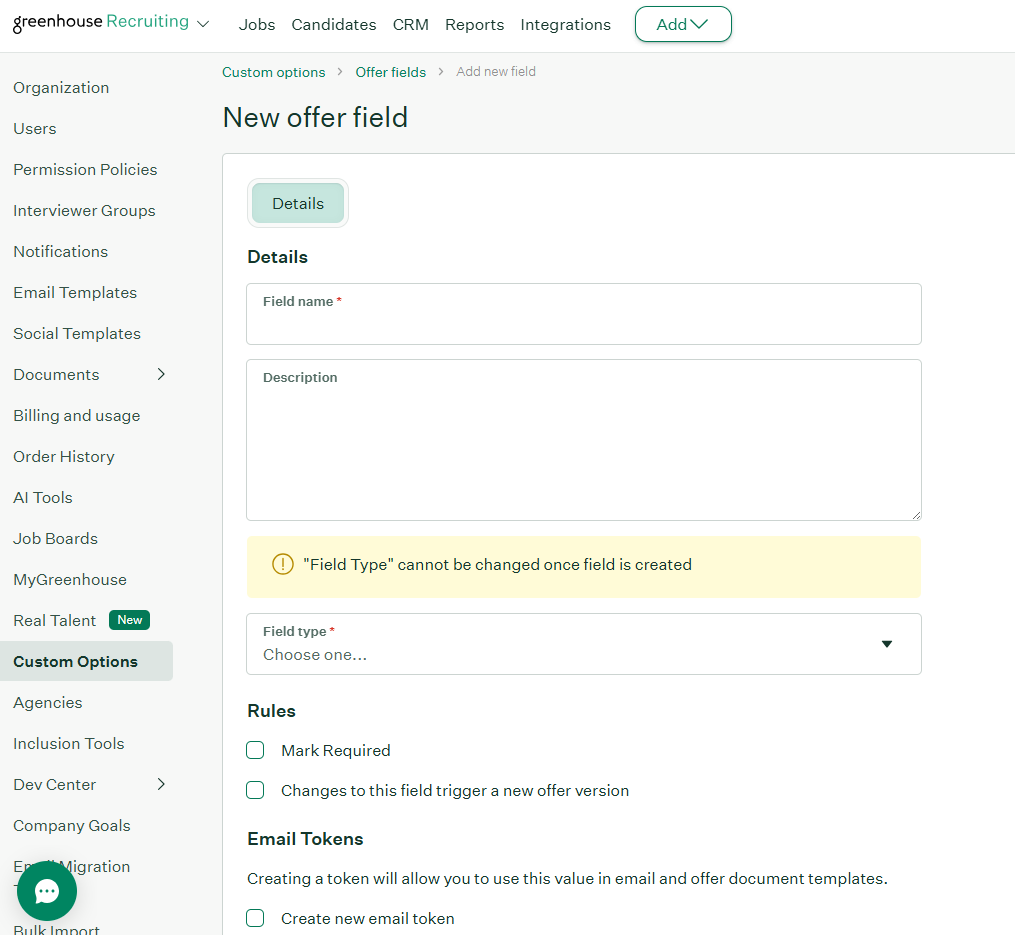This screenshot has height=935, width=1015.
Task: Open Company Goals page
Action: (x=72, y=826)
